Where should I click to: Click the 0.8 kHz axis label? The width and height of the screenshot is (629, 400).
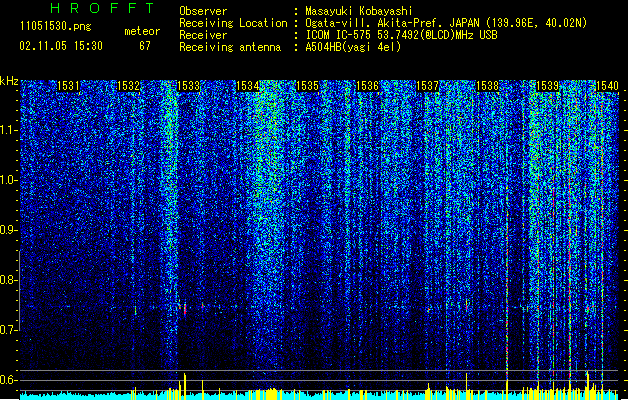[9, 280]
